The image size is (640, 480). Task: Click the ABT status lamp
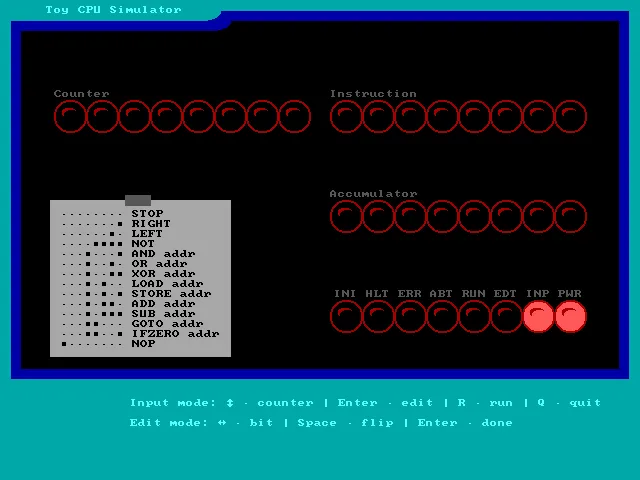[x=442, y=317]
